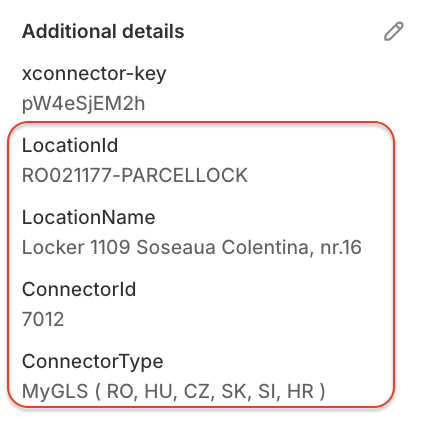Click the LocationName field label
The width and height of the screenshot is (424, 422).
coord(89,217)
